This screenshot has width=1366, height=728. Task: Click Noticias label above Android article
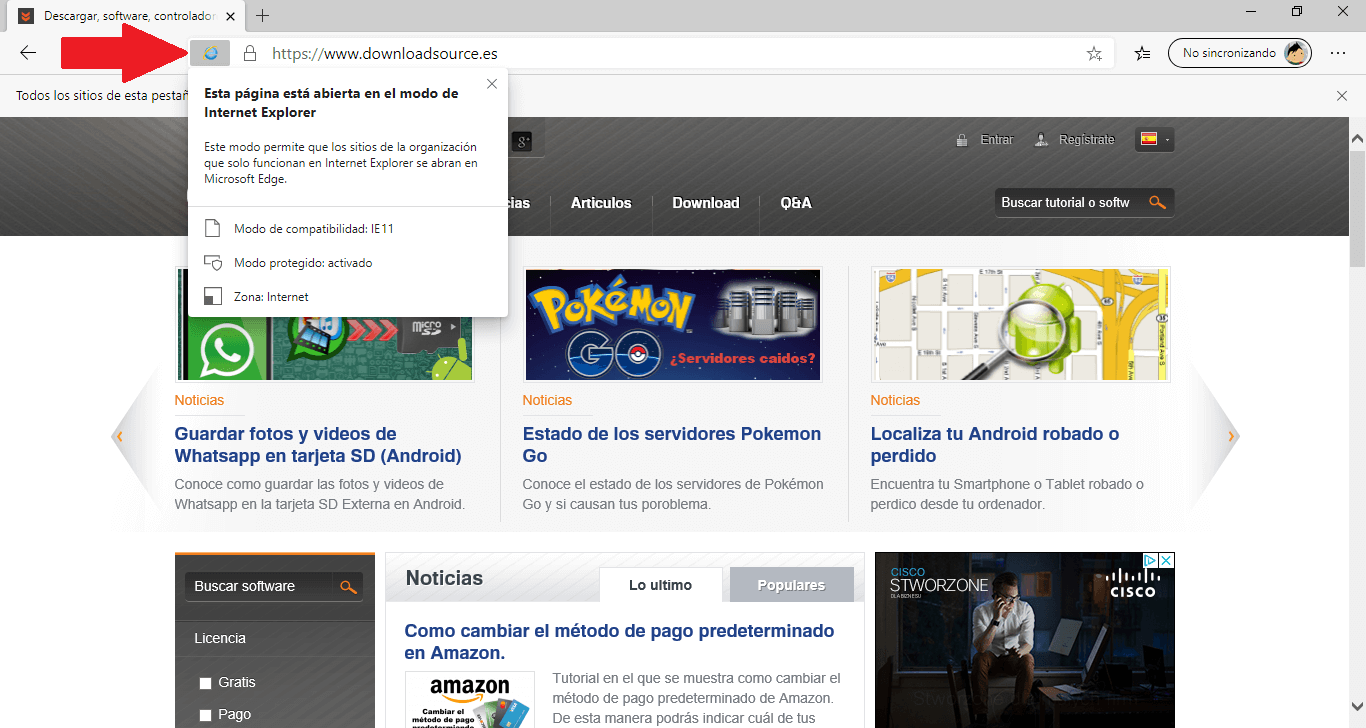(895, 400)
